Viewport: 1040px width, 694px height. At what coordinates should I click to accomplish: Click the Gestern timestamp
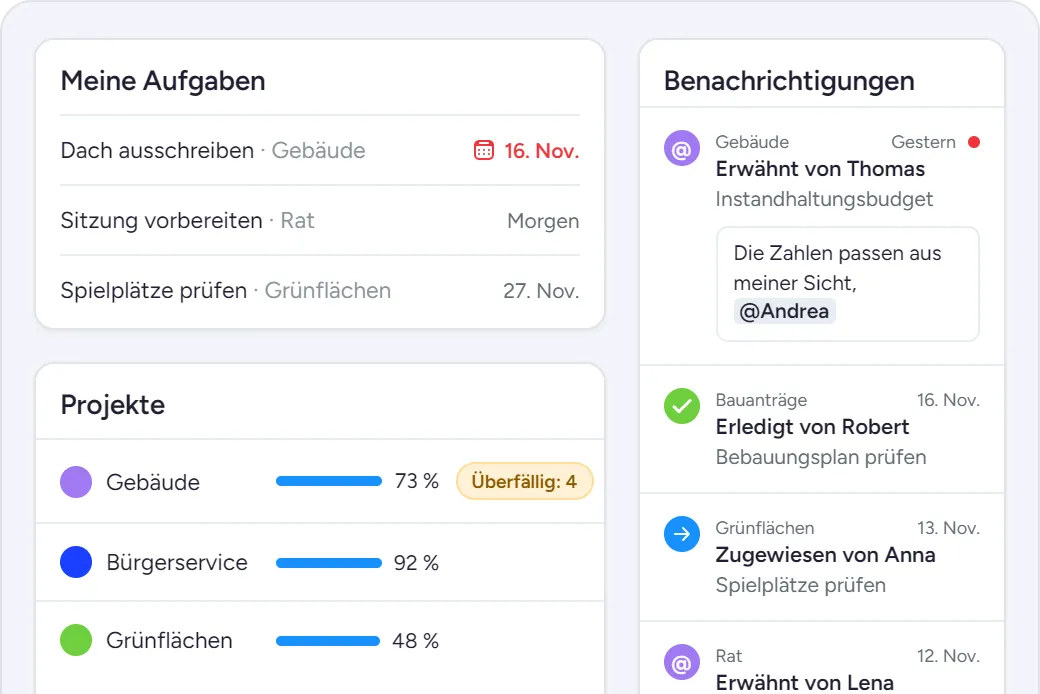(923, 142)
